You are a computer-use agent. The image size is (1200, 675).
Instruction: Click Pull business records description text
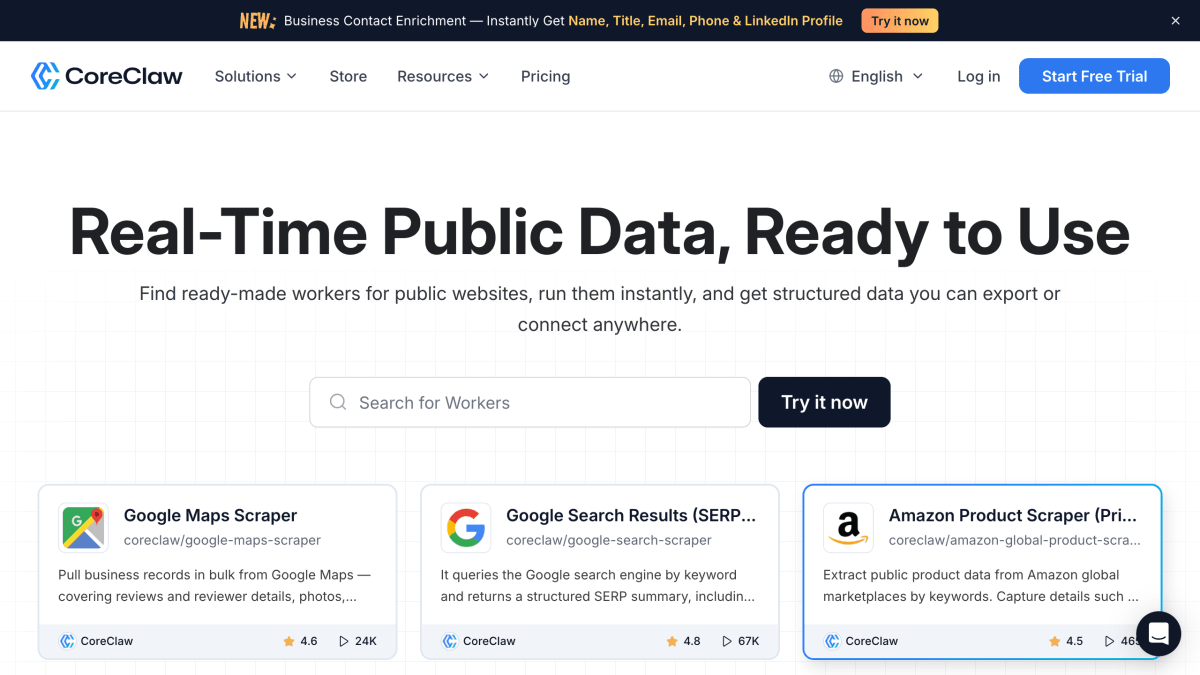[214, 585]
